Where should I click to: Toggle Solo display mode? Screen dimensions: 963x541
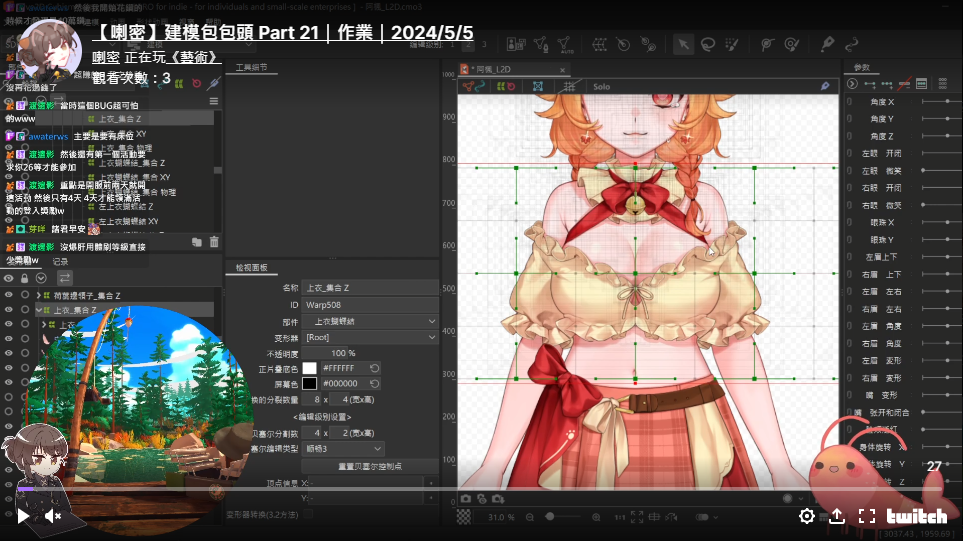[x=601, y=87]
